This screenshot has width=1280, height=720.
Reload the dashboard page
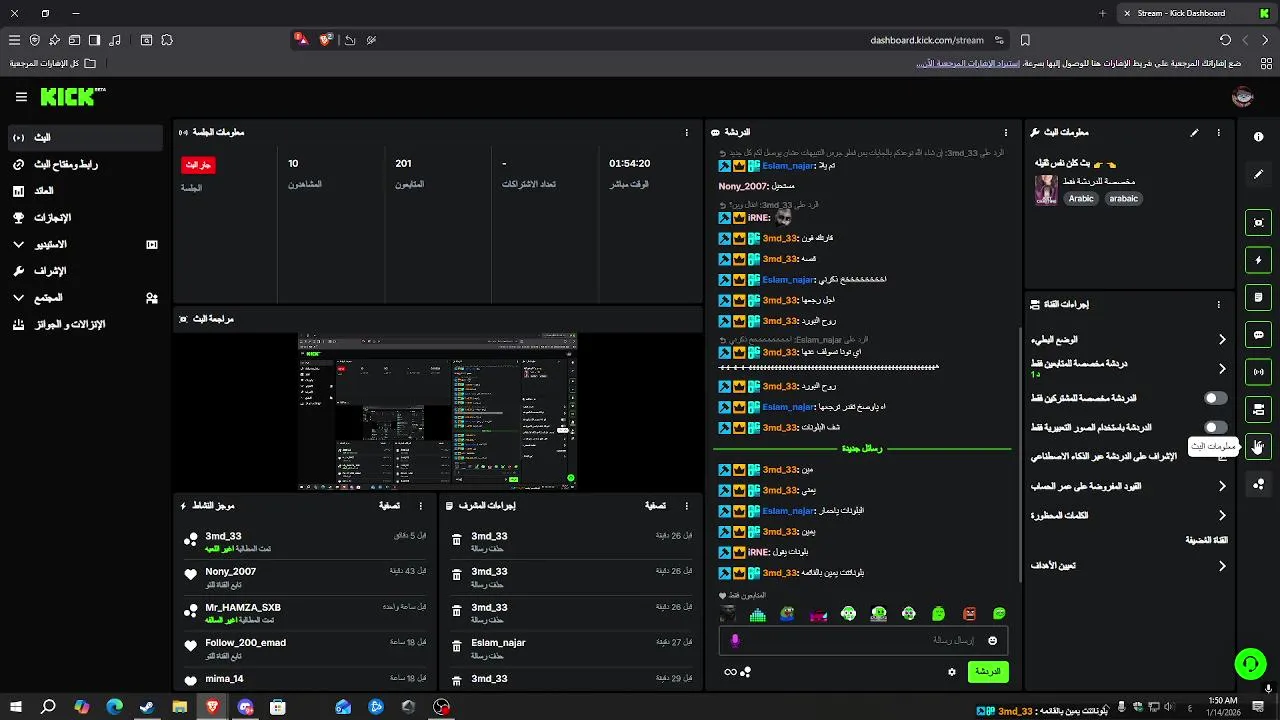(x=1225, y=40)
